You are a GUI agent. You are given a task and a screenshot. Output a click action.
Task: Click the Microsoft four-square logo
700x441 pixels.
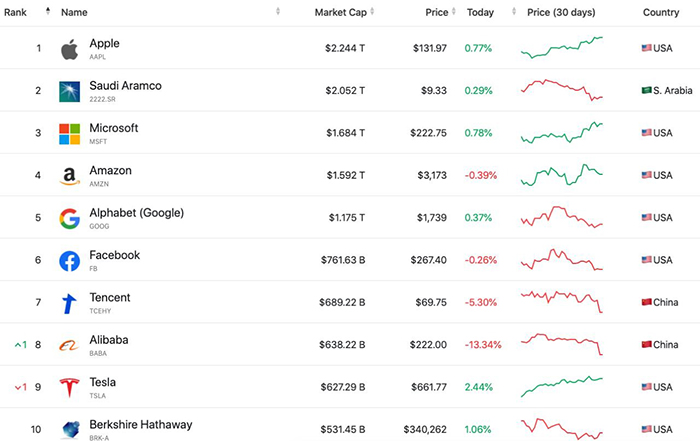pyautogui.click(x=69, y=134)
